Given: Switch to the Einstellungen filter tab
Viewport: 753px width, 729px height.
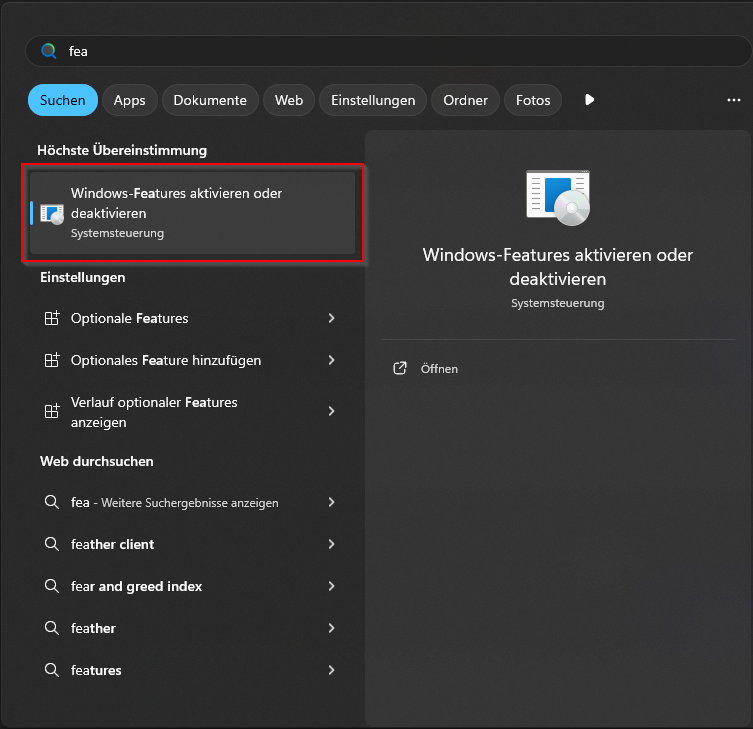Looking at the screenshot, I should tap(373, 100).
